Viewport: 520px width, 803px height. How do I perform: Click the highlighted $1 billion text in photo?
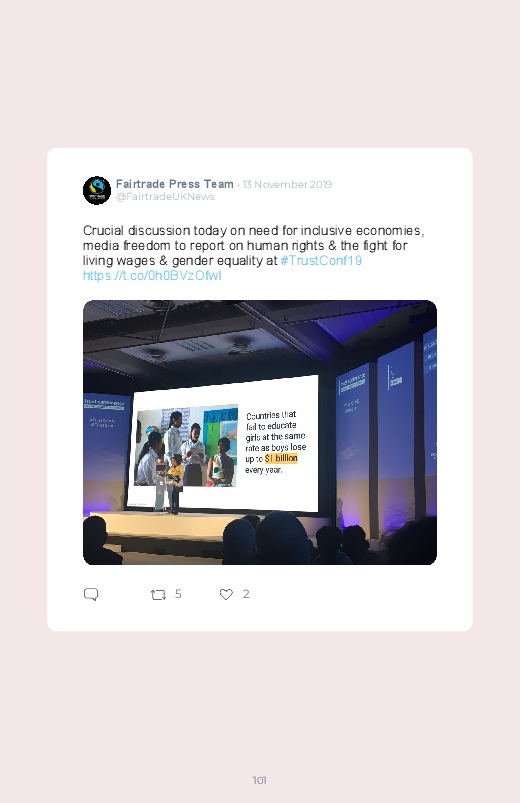click(281, 458)
